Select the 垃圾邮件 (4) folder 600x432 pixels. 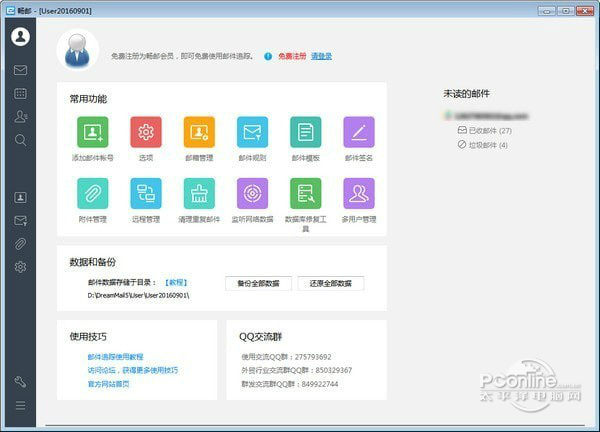(x=483, y=145)
